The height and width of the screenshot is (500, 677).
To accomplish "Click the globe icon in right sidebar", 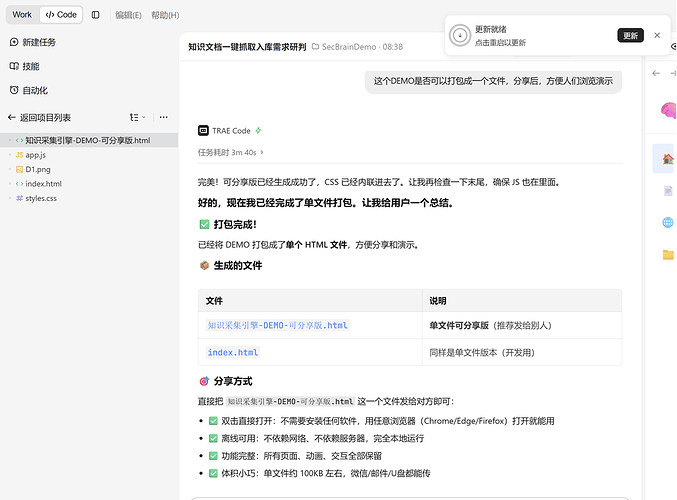I will [668, 222].
